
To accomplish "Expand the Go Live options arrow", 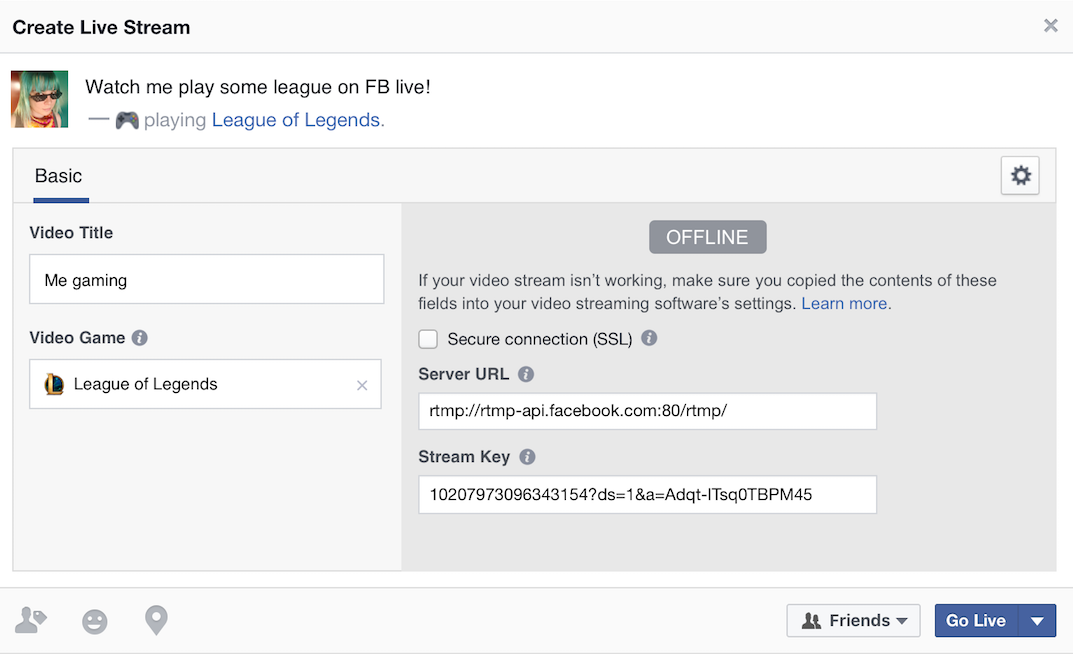I will (x=1037, y=620).
